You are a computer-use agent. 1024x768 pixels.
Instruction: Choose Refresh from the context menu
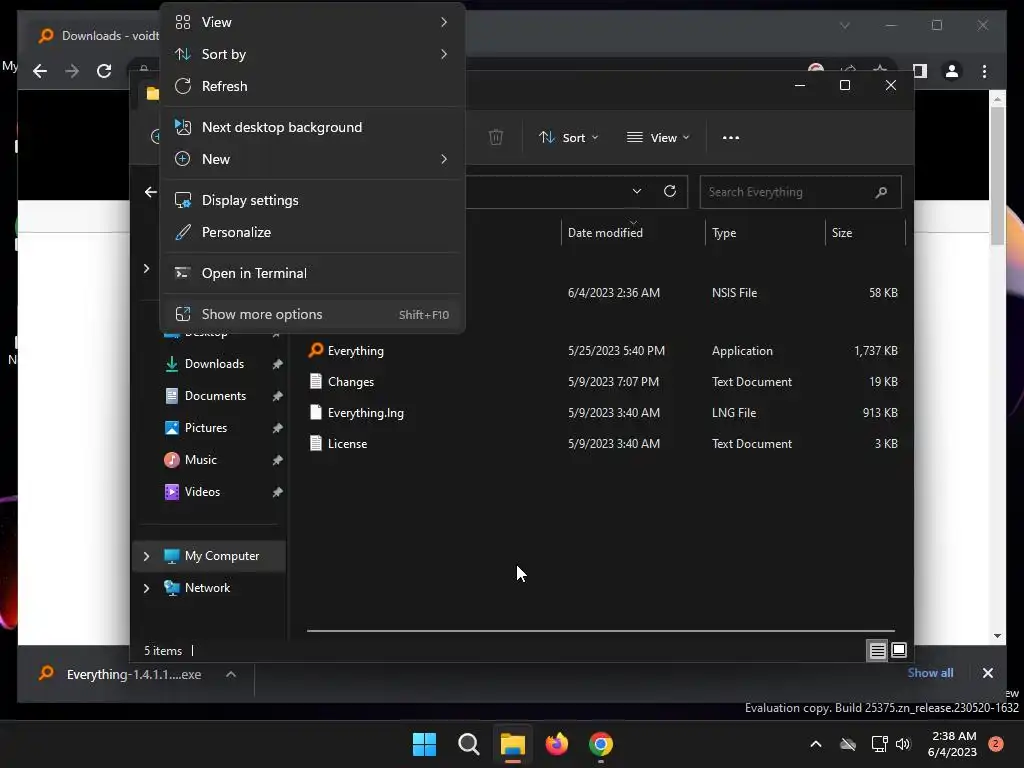[312, 86]
